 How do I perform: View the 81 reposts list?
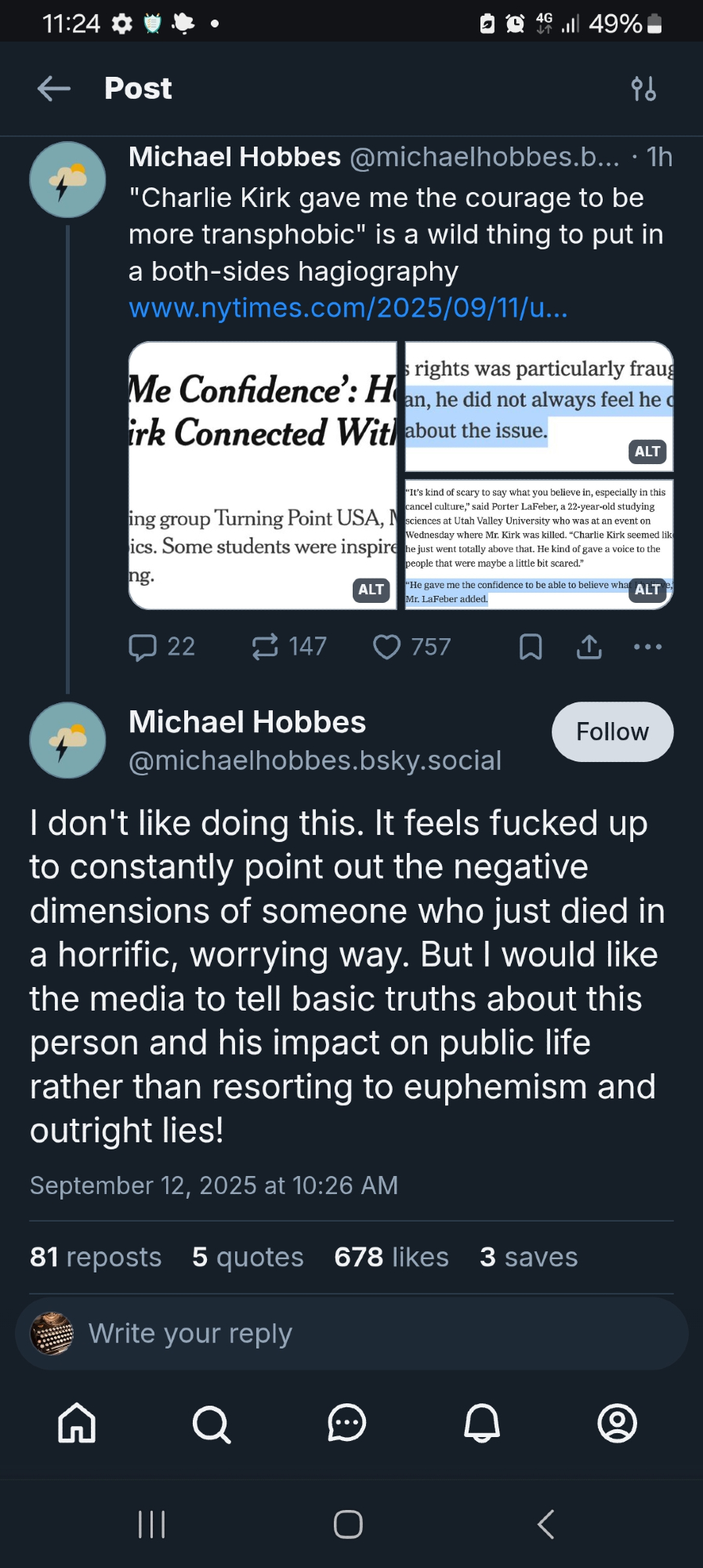[x=96, y=1257]
